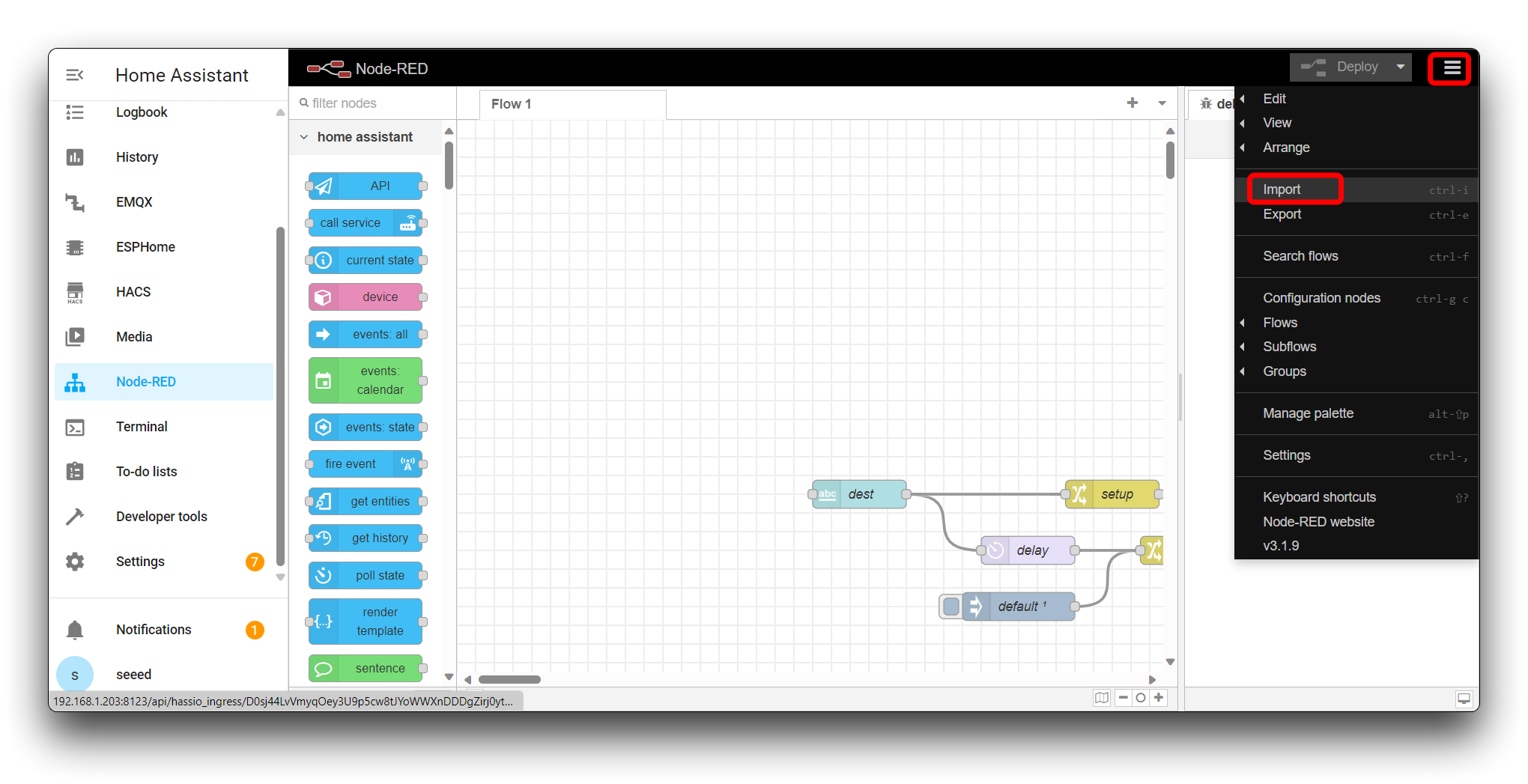This screenshot has height=784, width=1528.
Task: Choose Import from the menu
Action: (x=1356, y=189)
